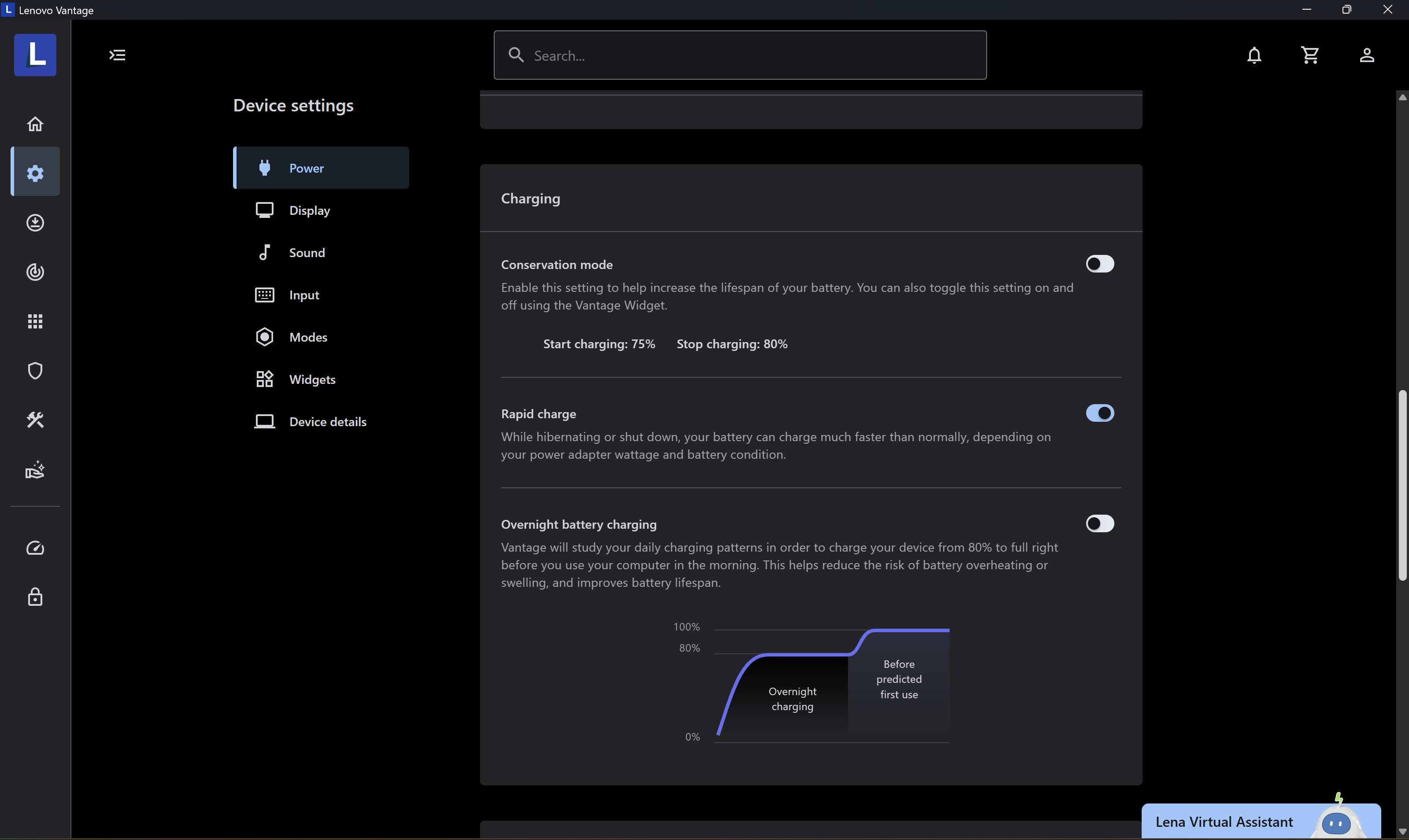This screenshot has width=1409, height=840.
Task: Enable the Conservation mode toggle
Action: click(1099, 264)
